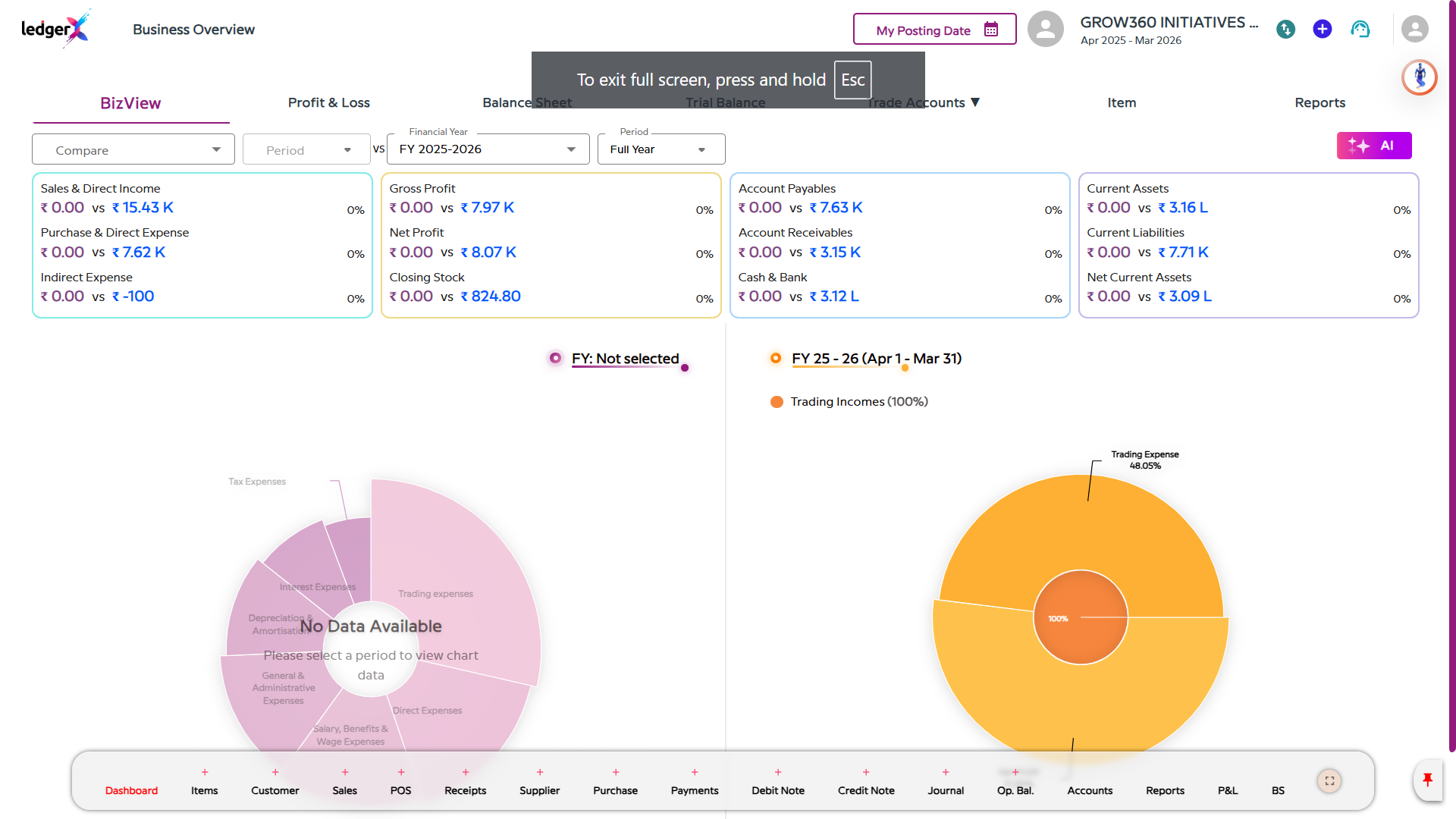This screenshot has width=1456, height=819.
Task: Click the Business Overview page title
Action: click(x=193, y=30)
